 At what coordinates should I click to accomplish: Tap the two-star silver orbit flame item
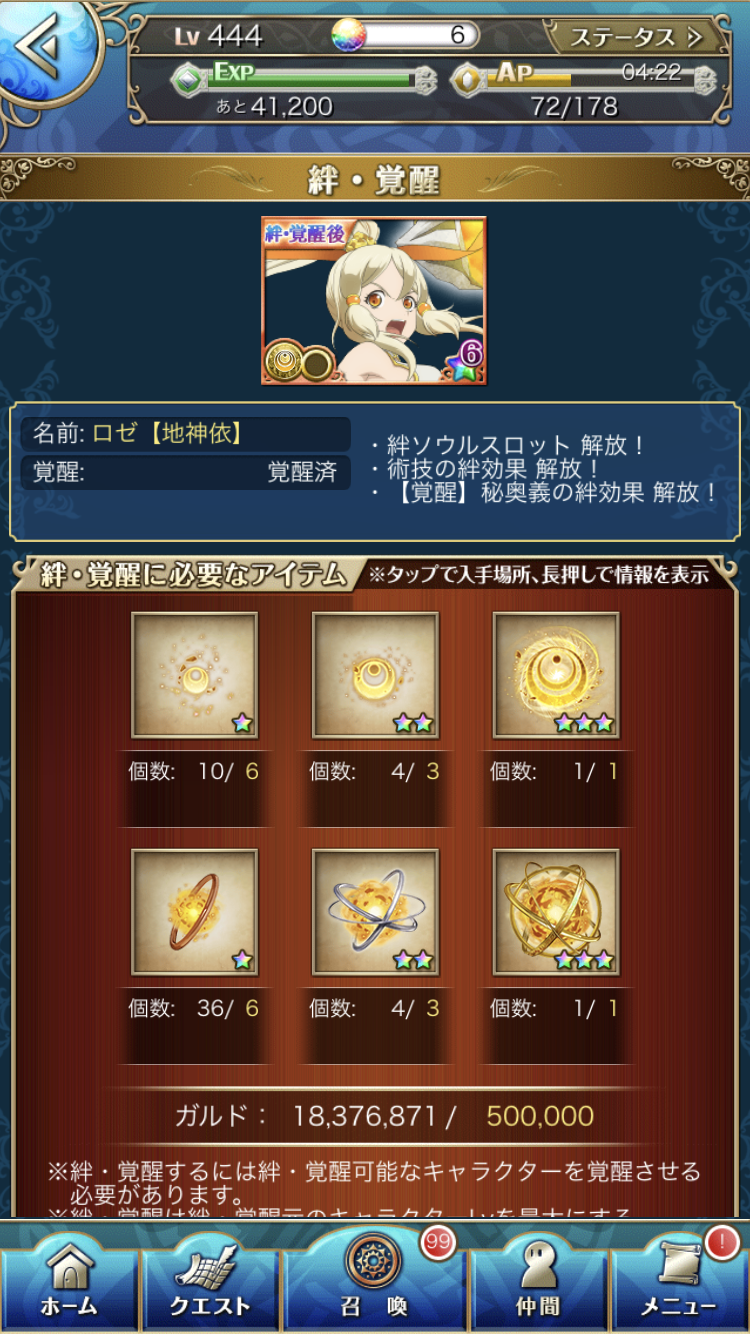point(375,912)
